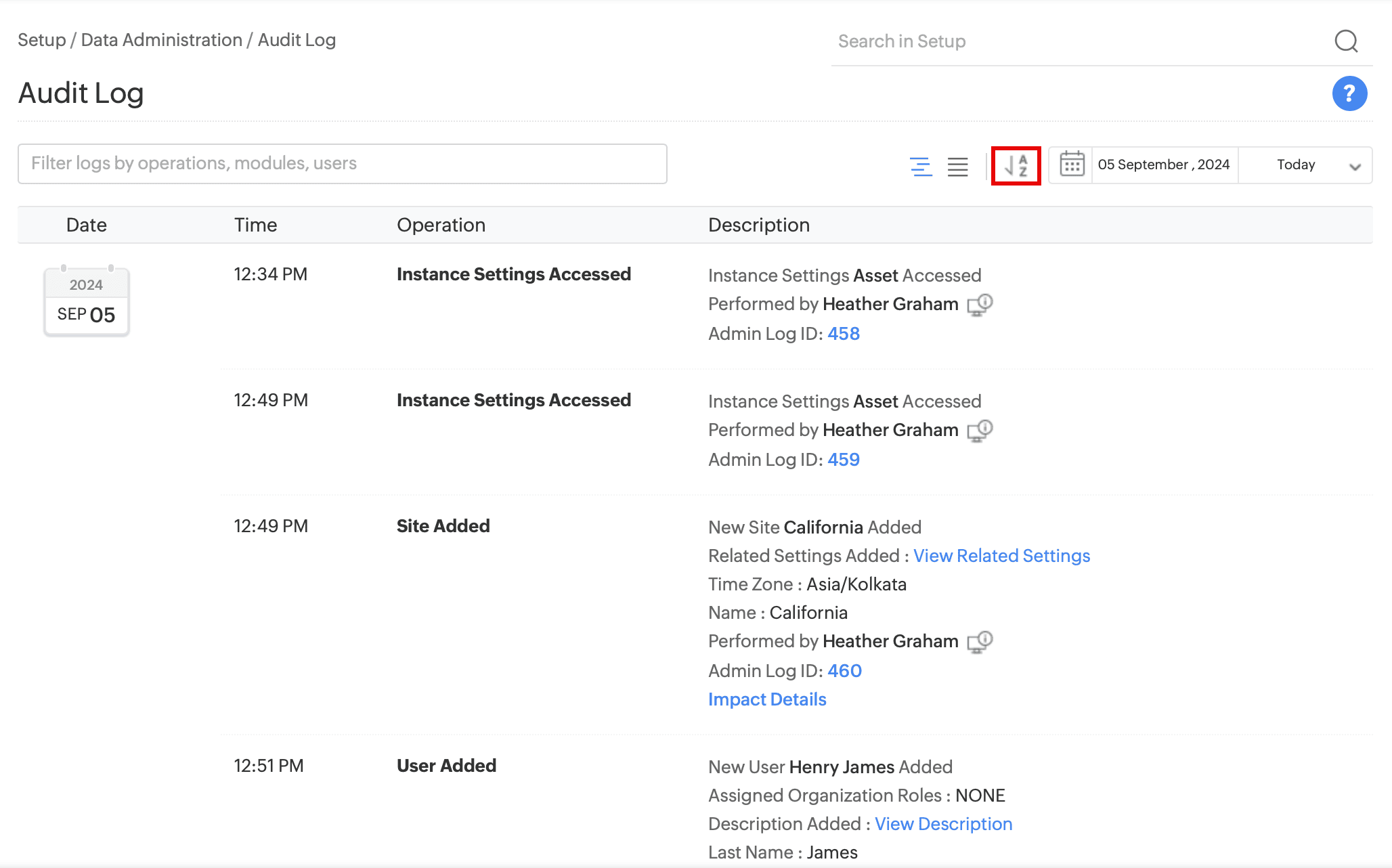Click the search magnifier icon in Setup
Screen dimensions: 1392x868
pyautogui.click(x=1346, y=41)
